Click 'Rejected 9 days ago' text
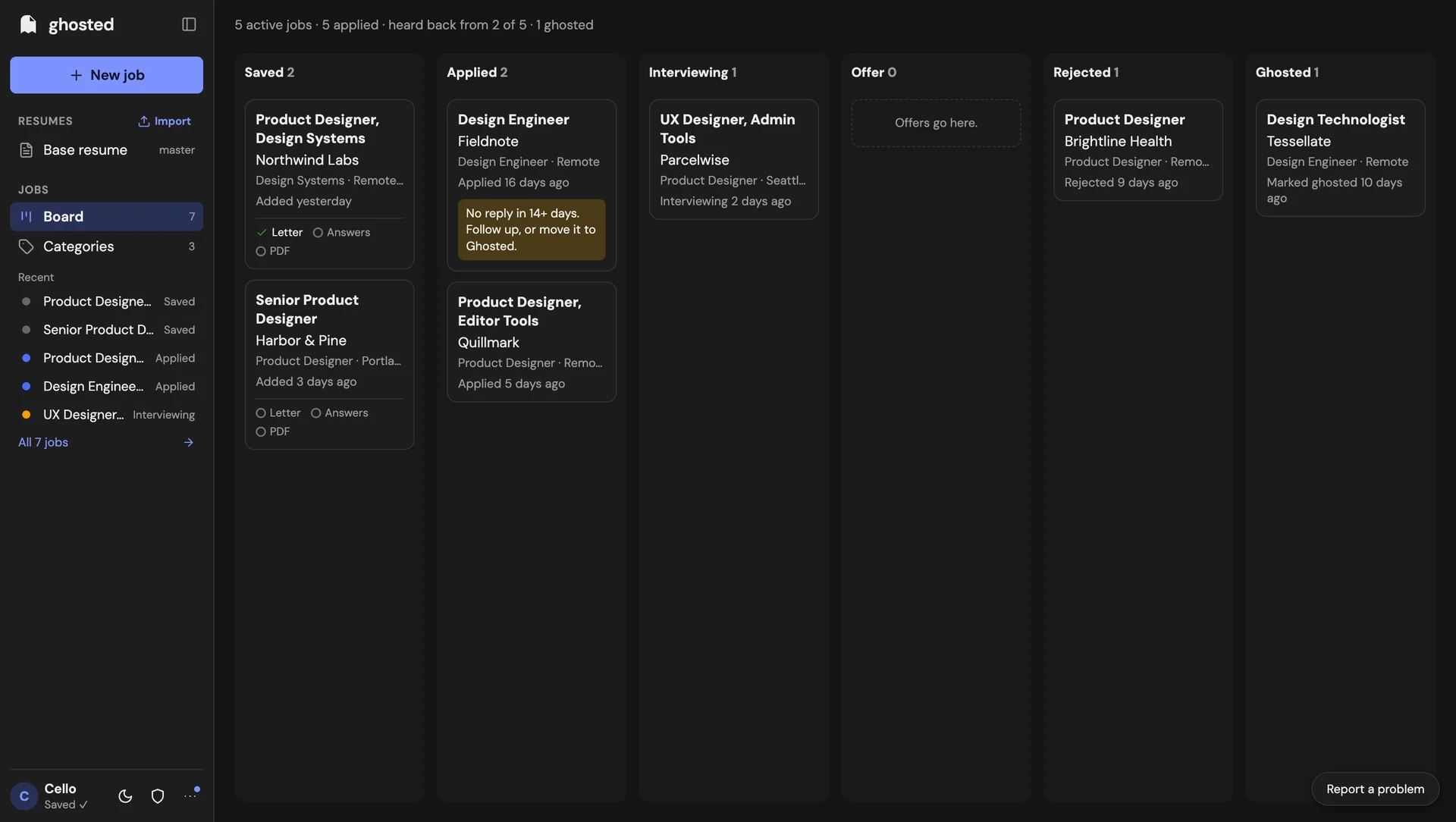This screenshot has width=1456, height=822. (1121, 183)
